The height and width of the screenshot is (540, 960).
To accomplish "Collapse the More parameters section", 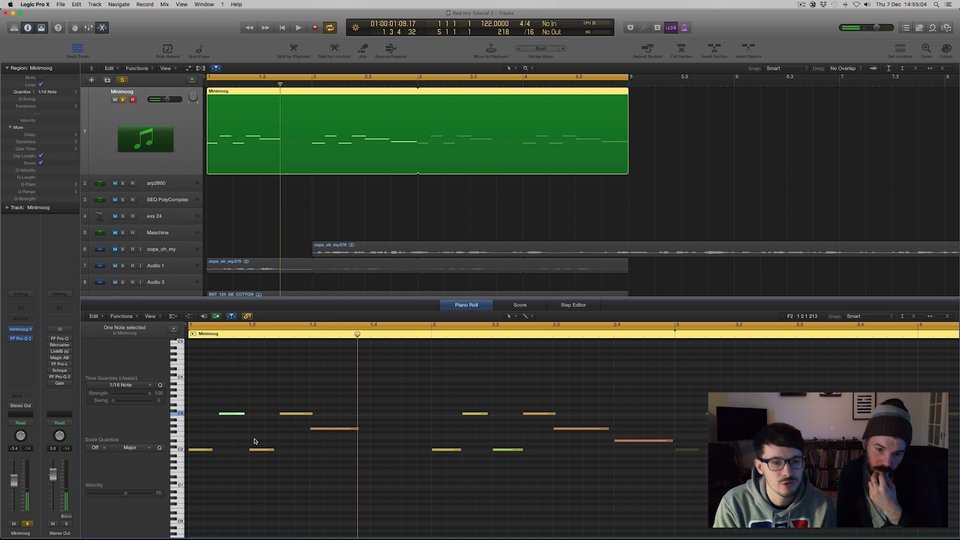I will (x=10, y=127).
